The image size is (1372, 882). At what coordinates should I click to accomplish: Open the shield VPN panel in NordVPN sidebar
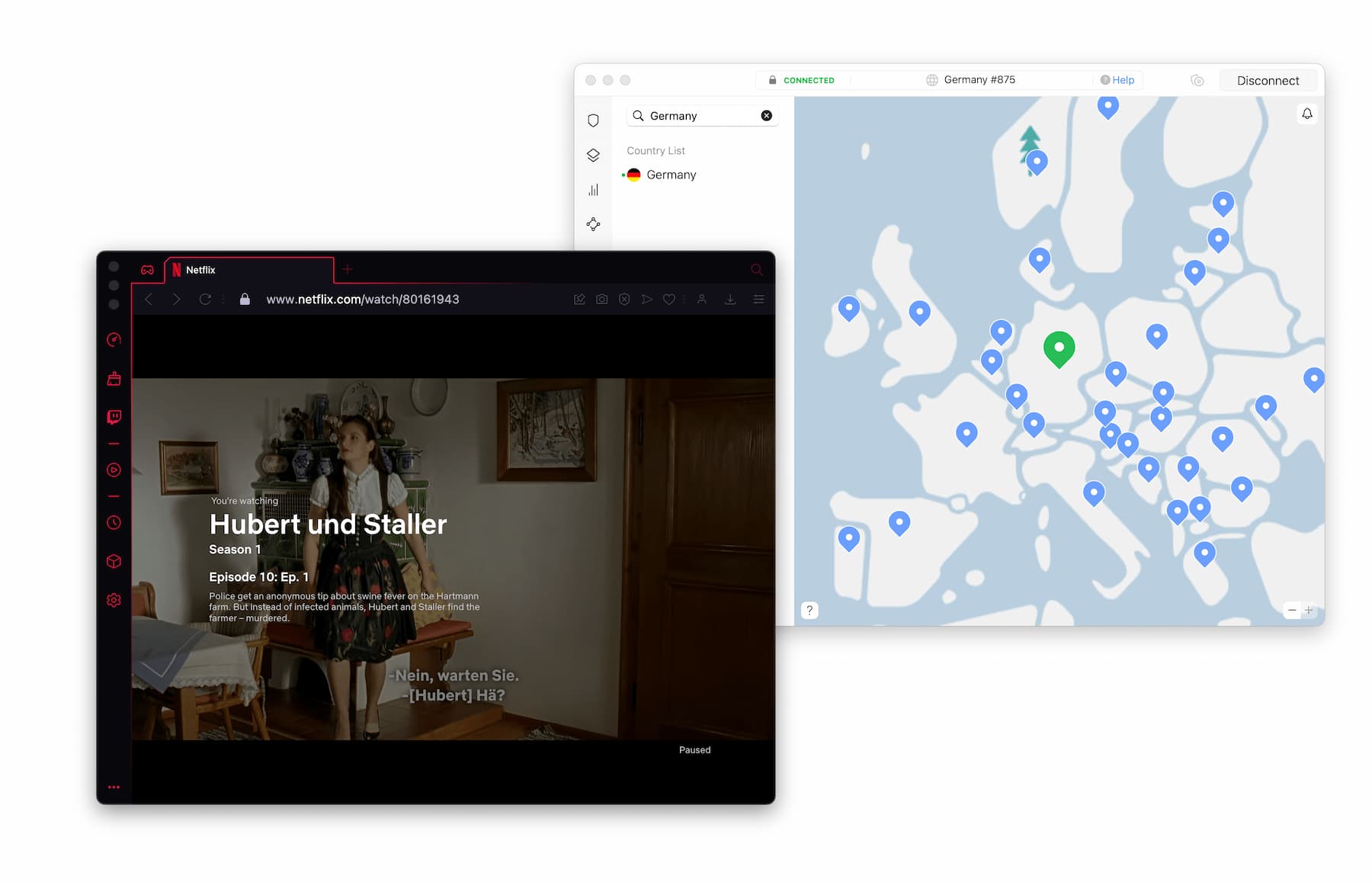pyautogui.click(x=593, y=120)
